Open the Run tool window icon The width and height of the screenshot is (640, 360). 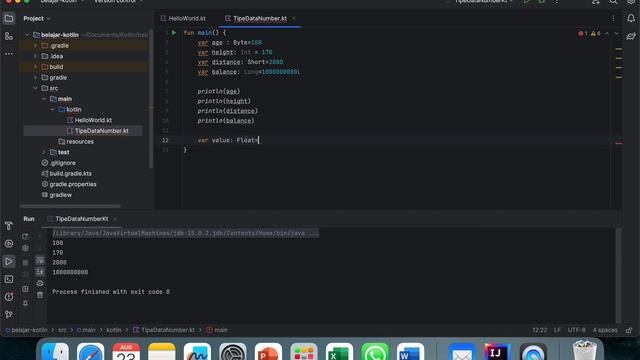point(9,261)
